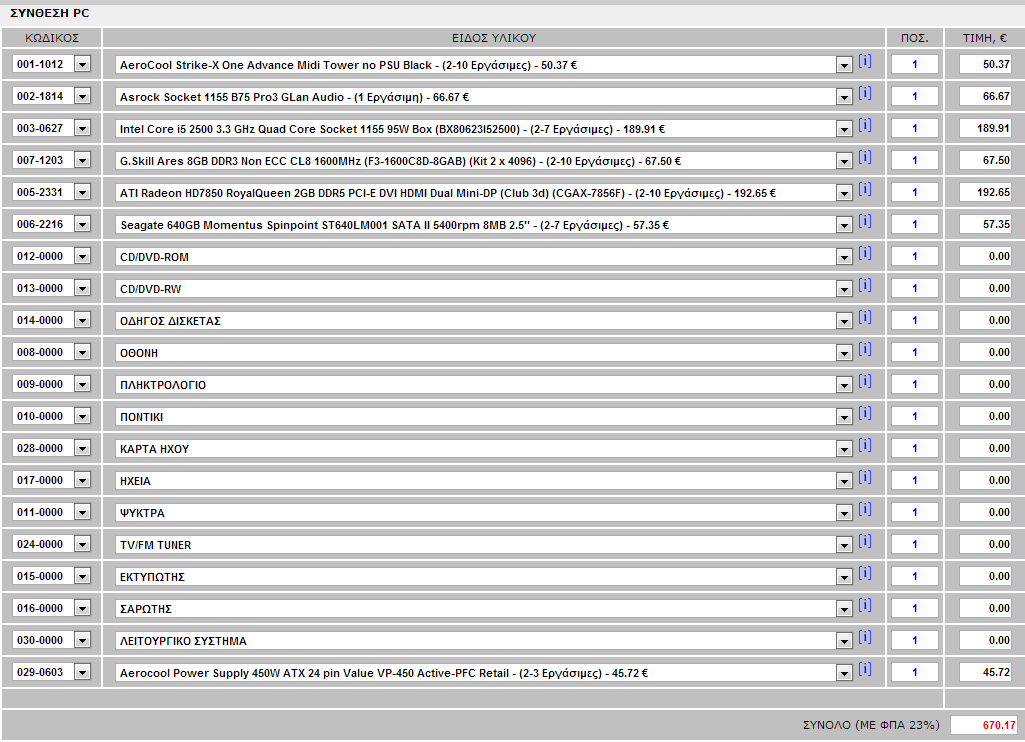
Task: Open the TV/FM TUNER product dropdown
Action: click(844, 545)
